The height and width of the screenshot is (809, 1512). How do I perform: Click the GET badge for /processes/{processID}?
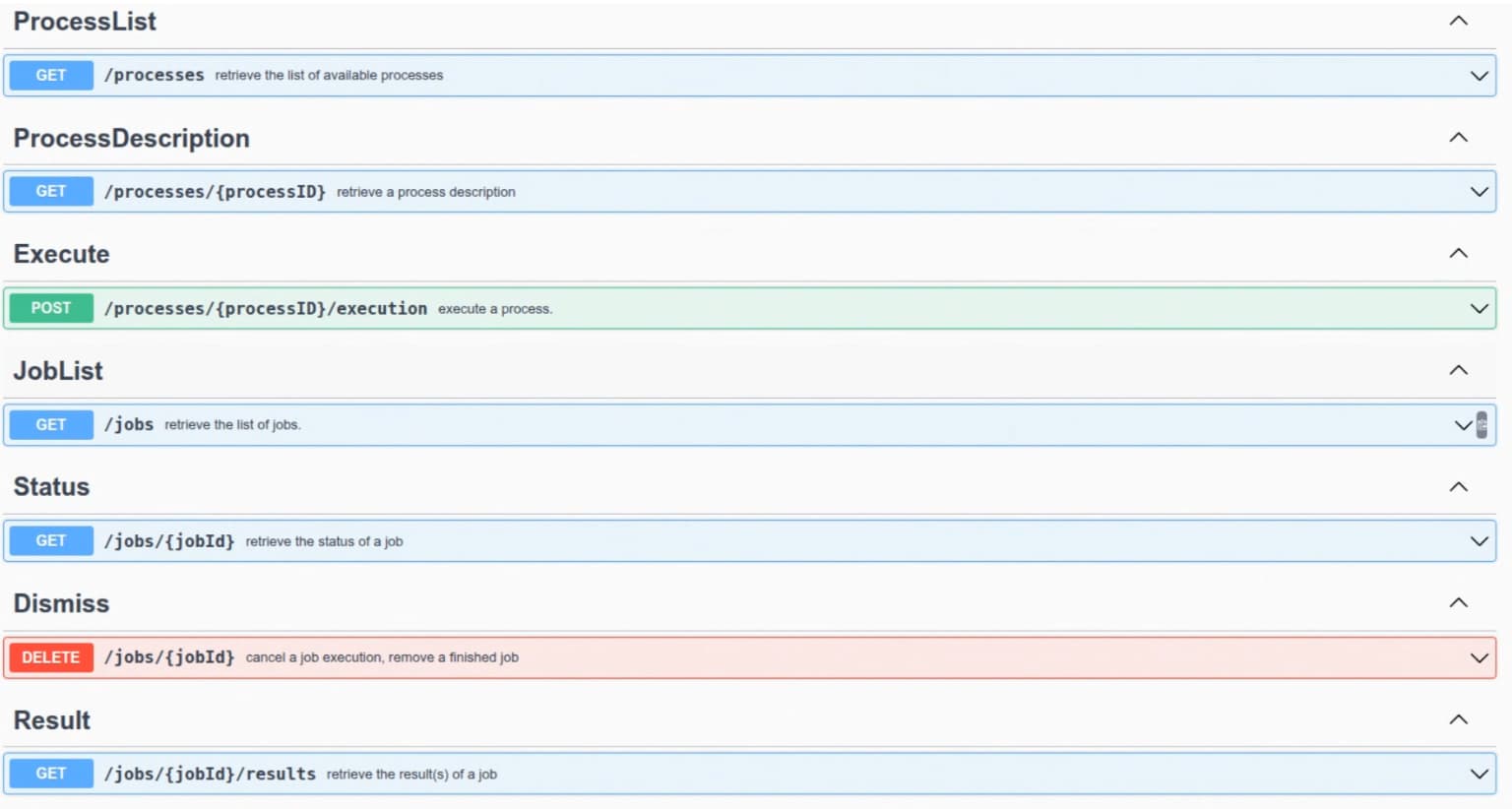click(51, 191)
